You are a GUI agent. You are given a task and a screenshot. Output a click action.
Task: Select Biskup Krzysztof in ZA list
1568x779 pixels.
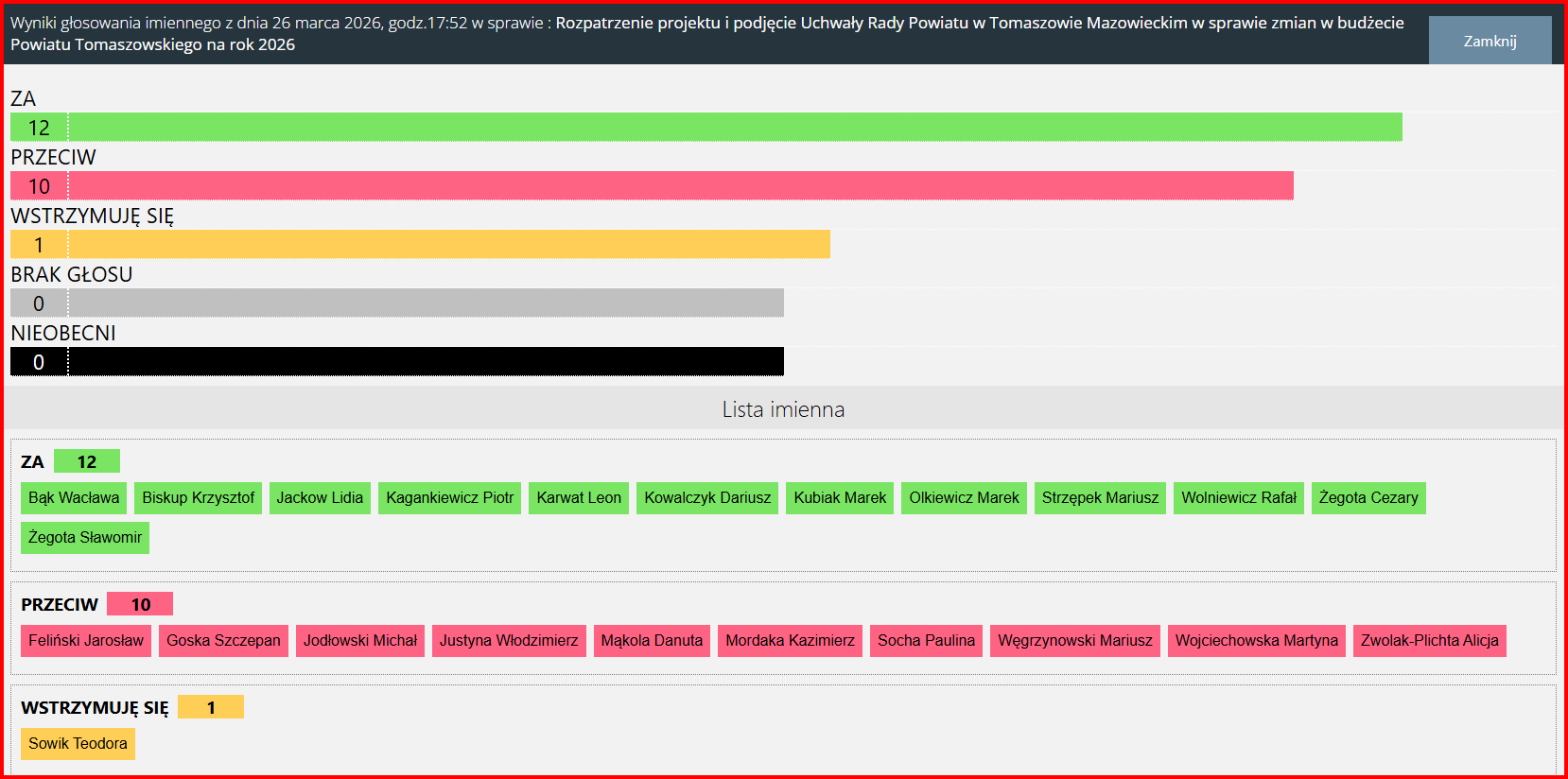199,498
